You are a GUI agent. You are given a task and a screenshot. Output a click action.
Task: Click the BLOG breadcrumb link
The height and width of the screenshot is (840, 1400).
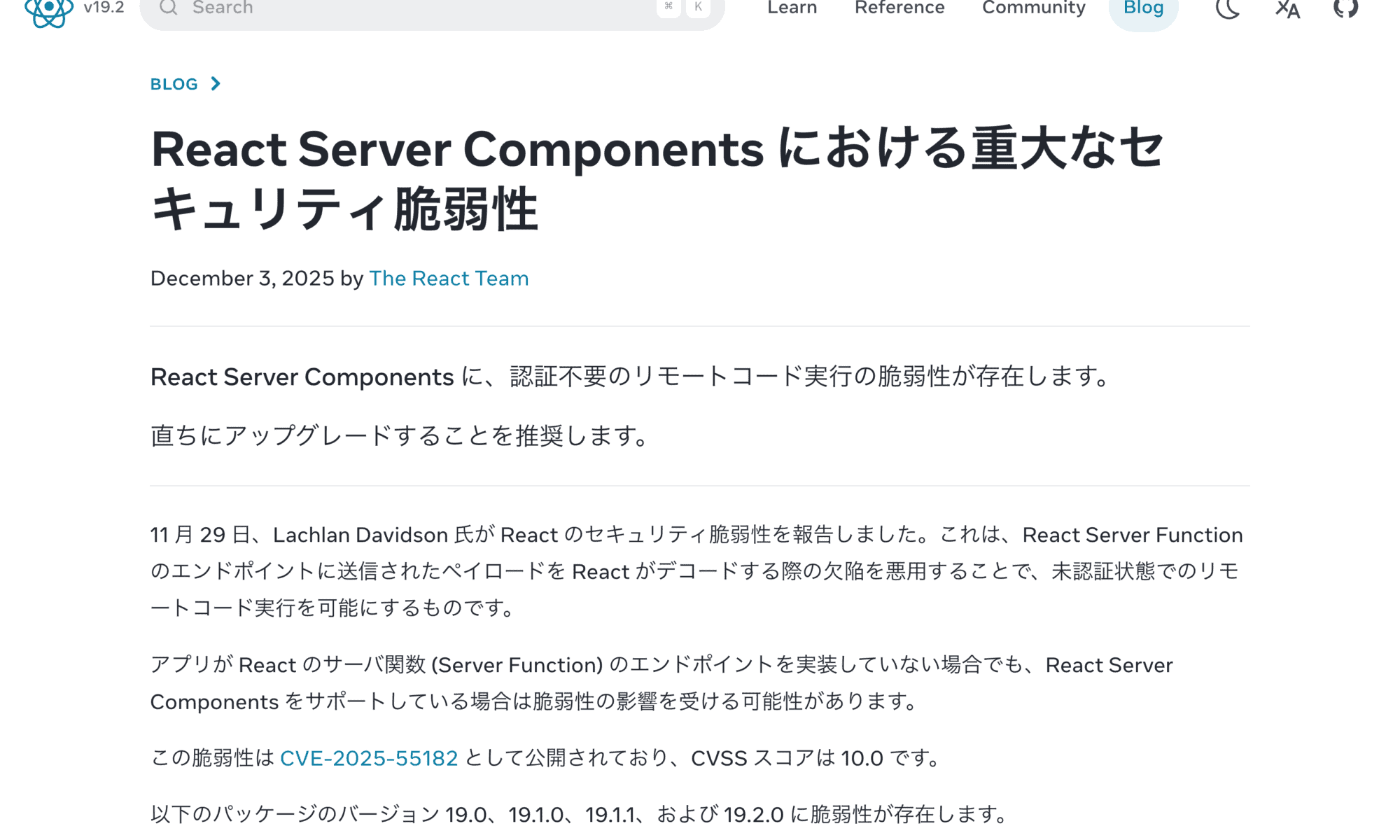(174, 84)
